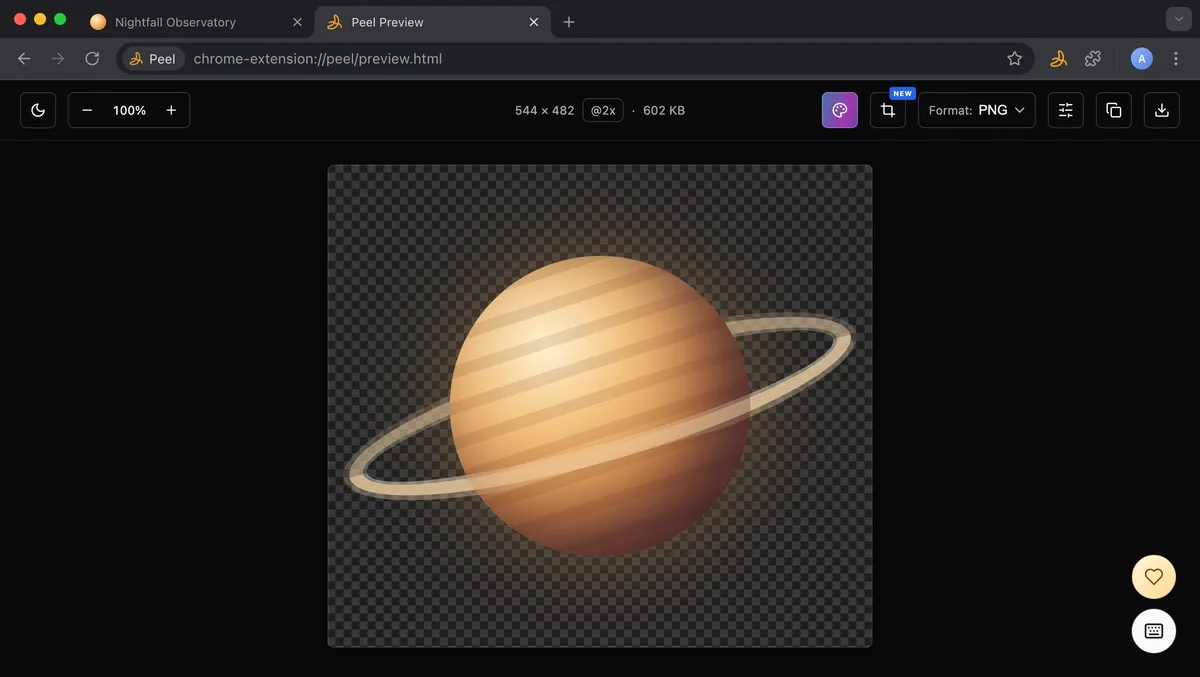Open the color palette background tool
This screenshot has height=677, width=1200.
pos(840,110)
